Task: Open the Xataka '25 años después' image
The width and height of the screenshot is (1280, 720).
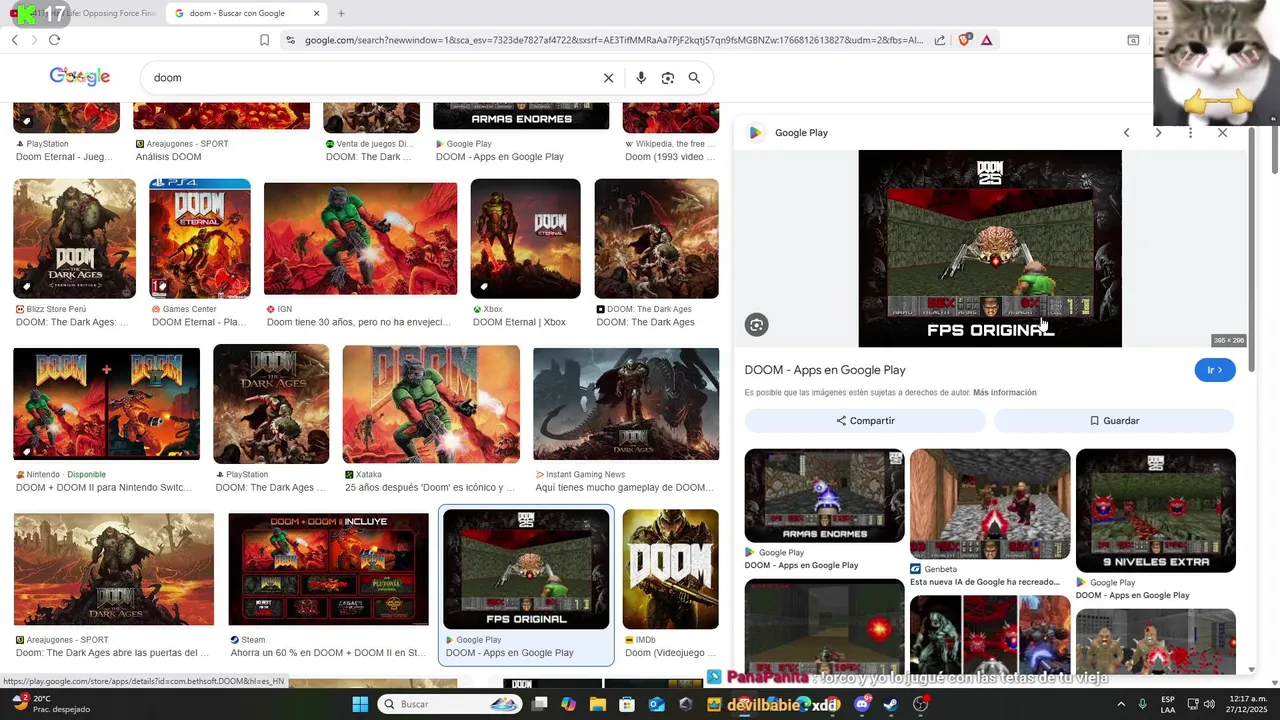Action: (431, 404)
